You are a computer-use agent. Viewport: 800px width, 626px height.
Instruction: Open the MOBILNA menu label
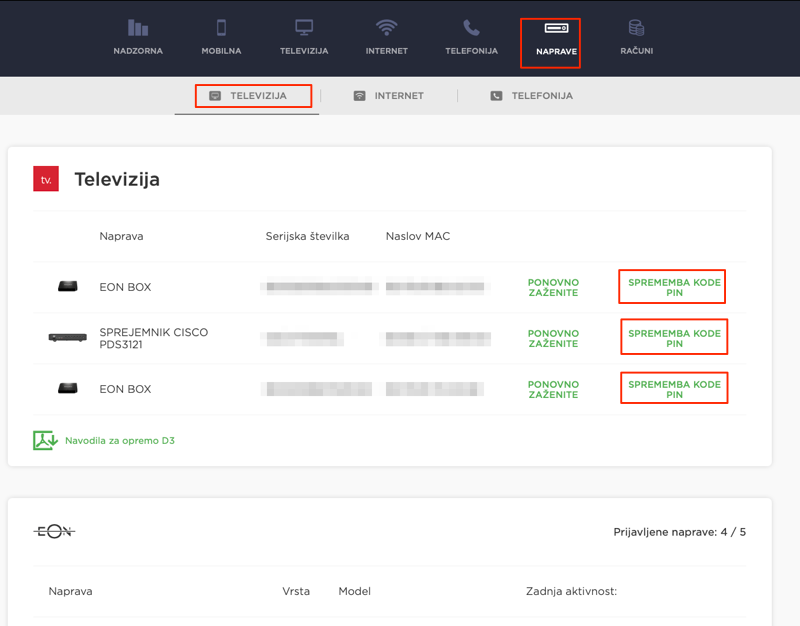coord(221,51)
